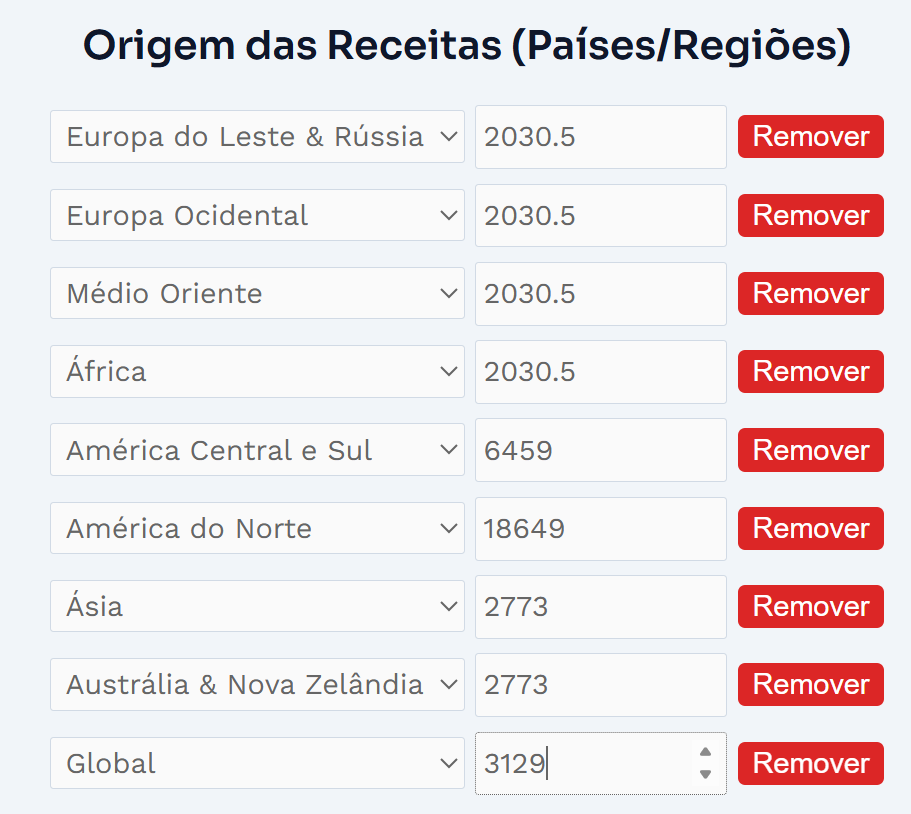Expand the Europa Ocidental region dropdown
Viewport: 911px width, 814px height.
click(x=257, y=215)
